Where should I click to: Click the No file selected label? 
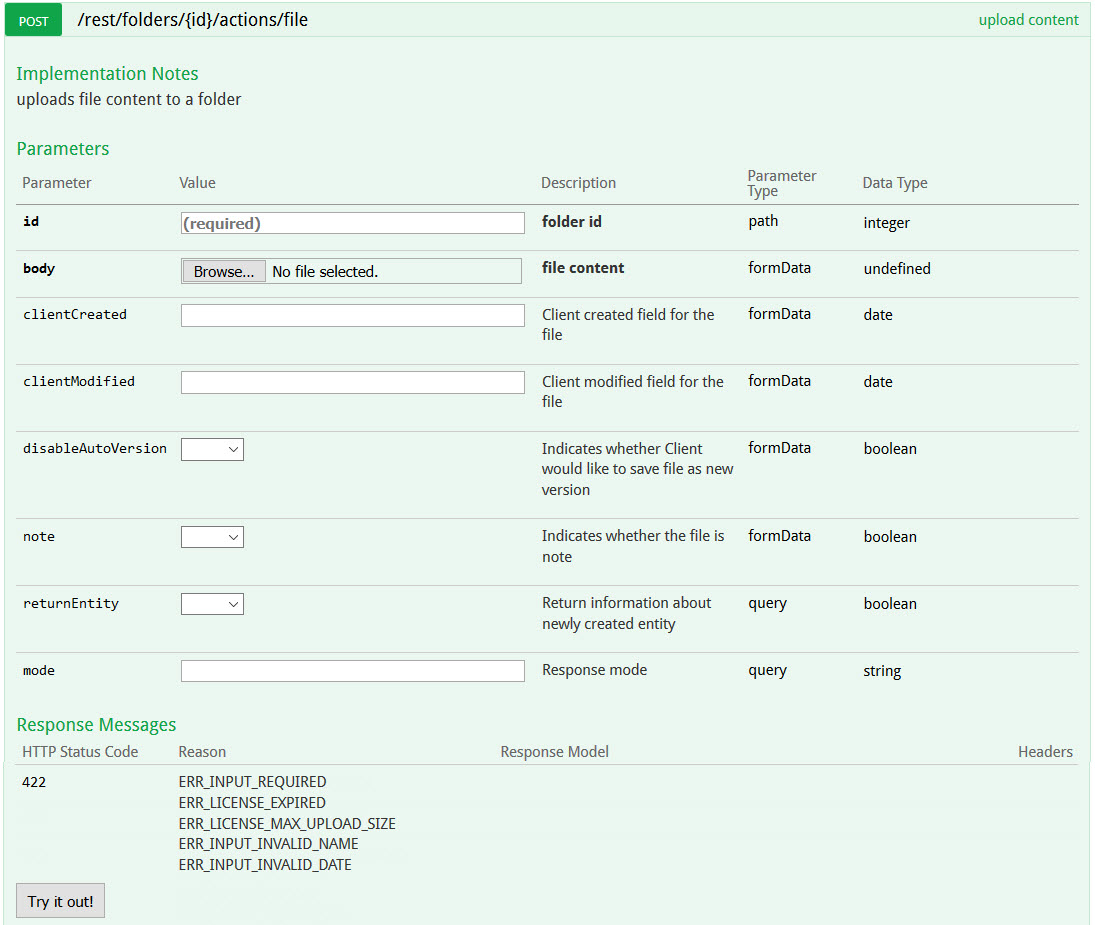(x=325, y=272)
